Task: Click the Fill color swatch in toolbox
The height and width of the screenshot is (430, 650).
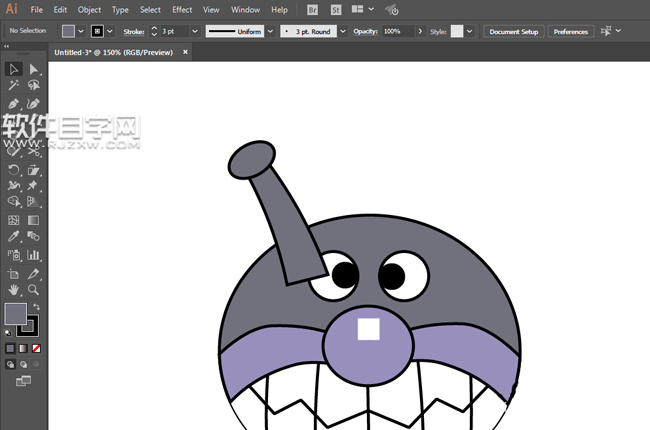Action: (16, 314)
